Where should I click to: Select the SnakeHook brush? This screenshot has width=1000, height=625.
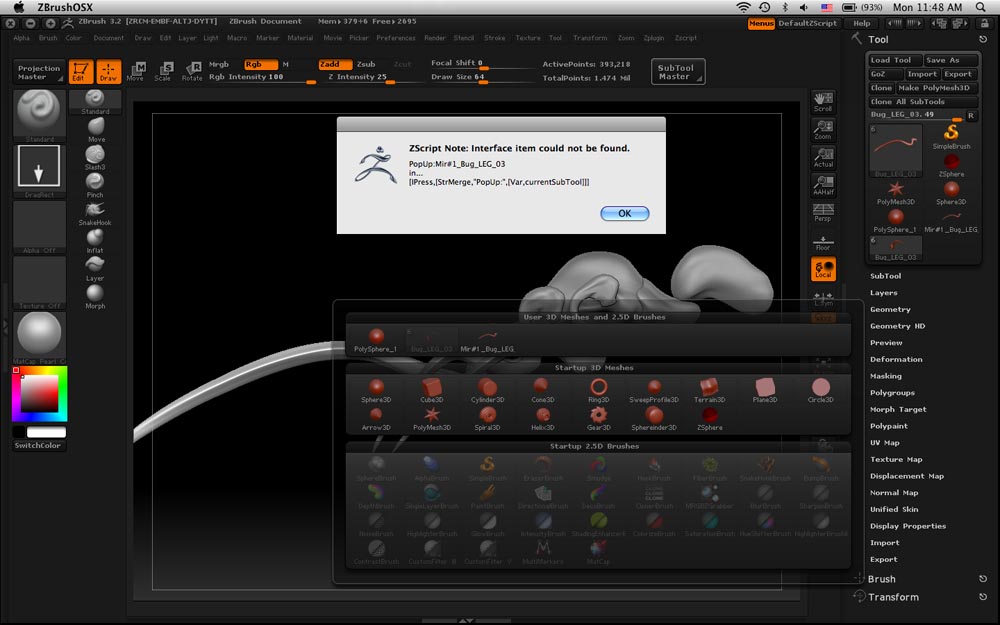(96, 214)
